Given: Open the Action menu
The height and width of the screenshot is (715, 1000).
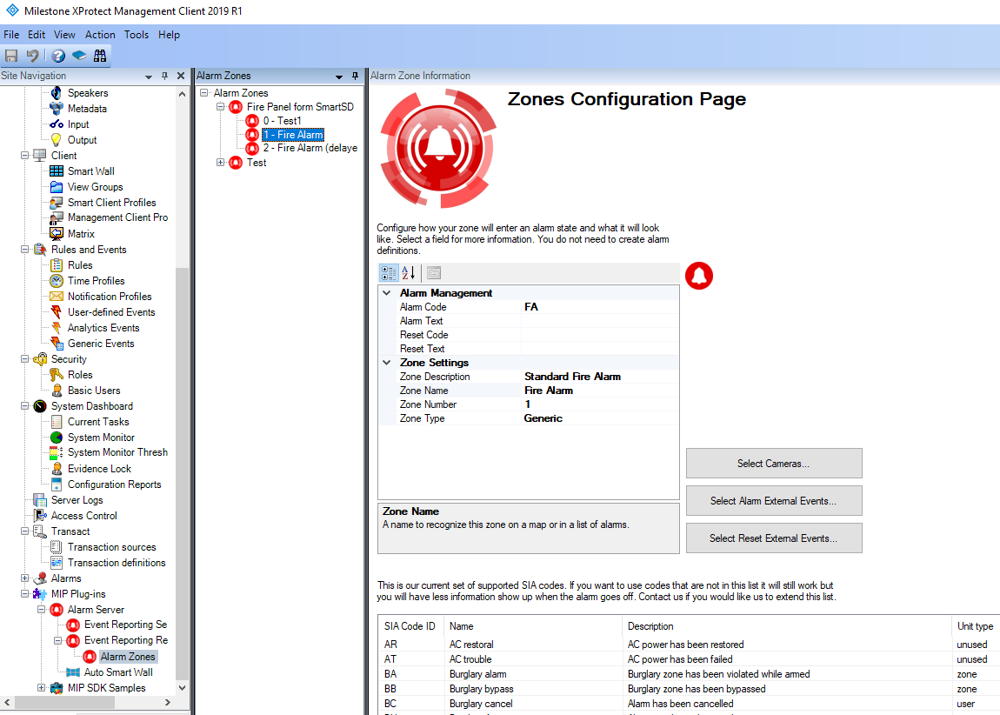Looking at the screenshot, I should [x=100, y=34].
